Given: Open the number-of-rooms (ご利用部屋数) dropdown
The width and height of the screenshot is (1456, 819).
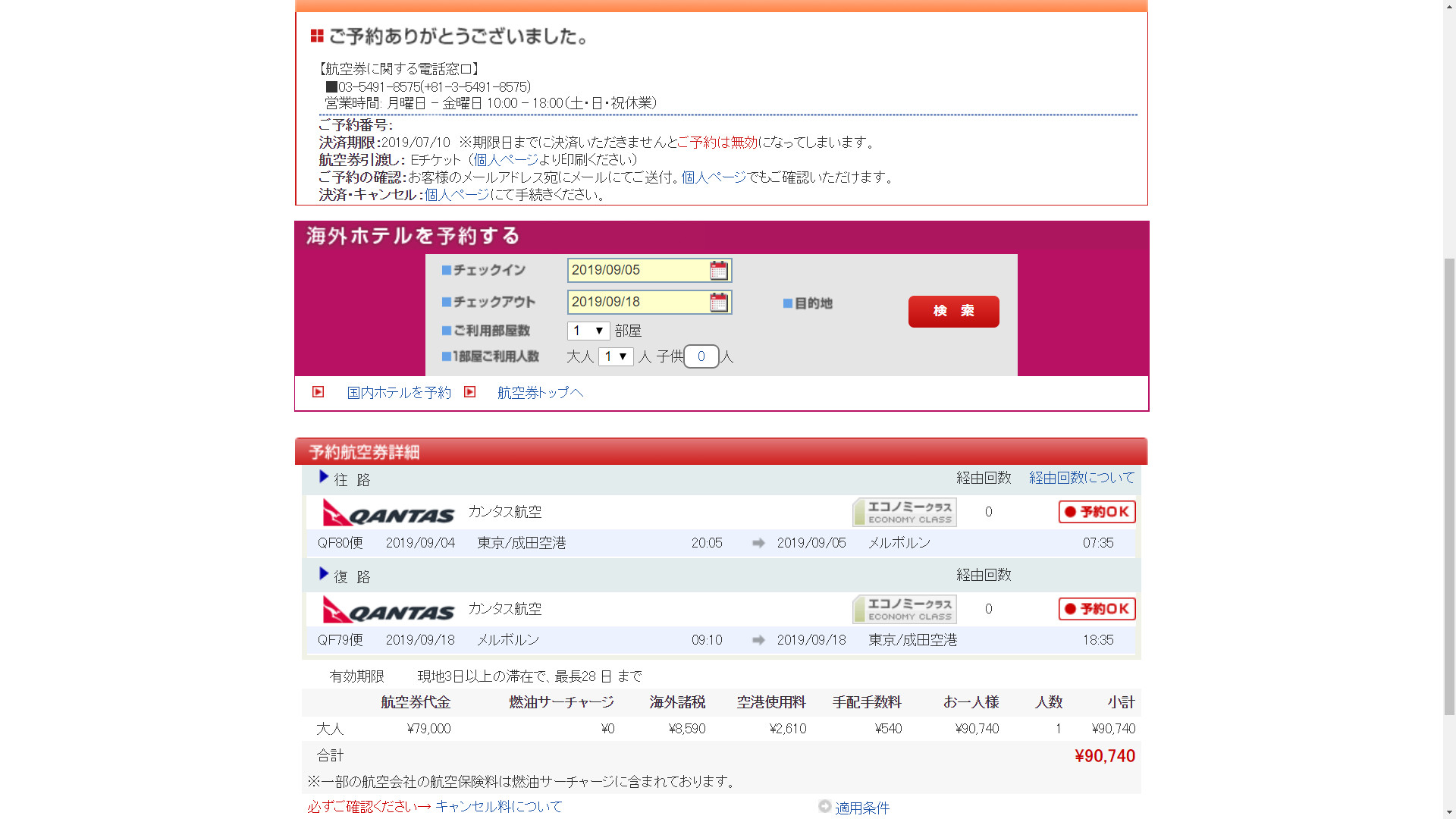Looking at the screenshot, I should pyautogui.click(x=588, y=331).
